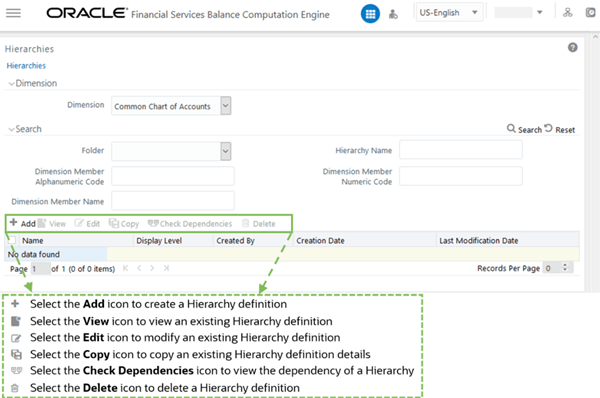
Task: Click the cut-off icon at far right of header
Action: [x=591, y=13]
